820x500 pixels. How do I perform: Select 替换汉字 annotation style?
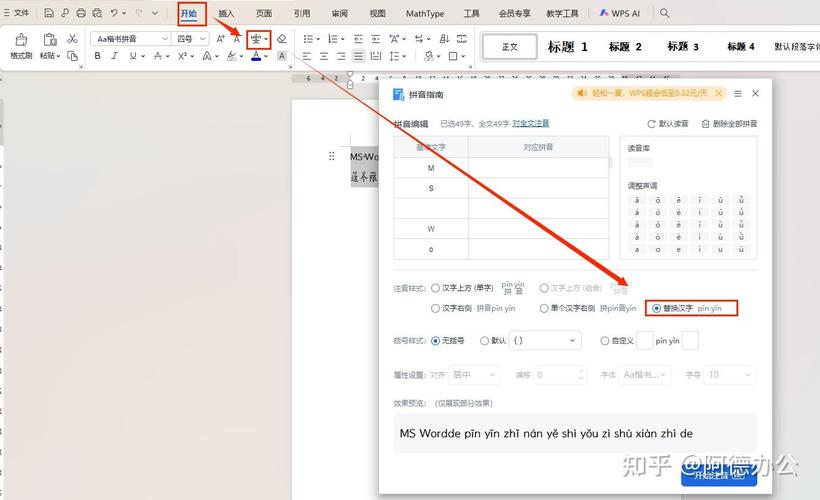(x=656, y=309)
